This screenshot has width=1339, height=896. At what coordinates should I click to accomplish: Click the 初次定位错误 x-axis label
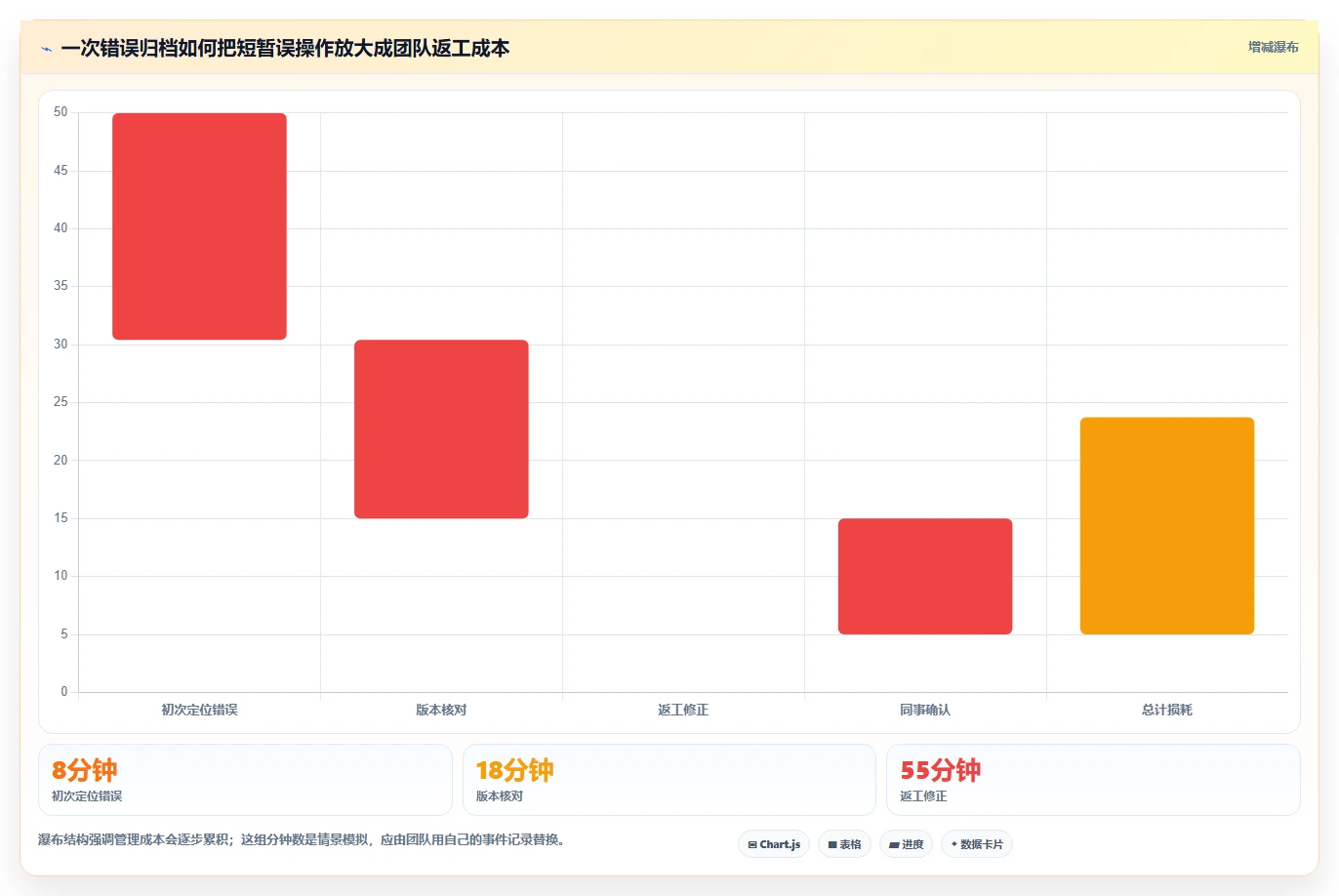tap(199, 710)
